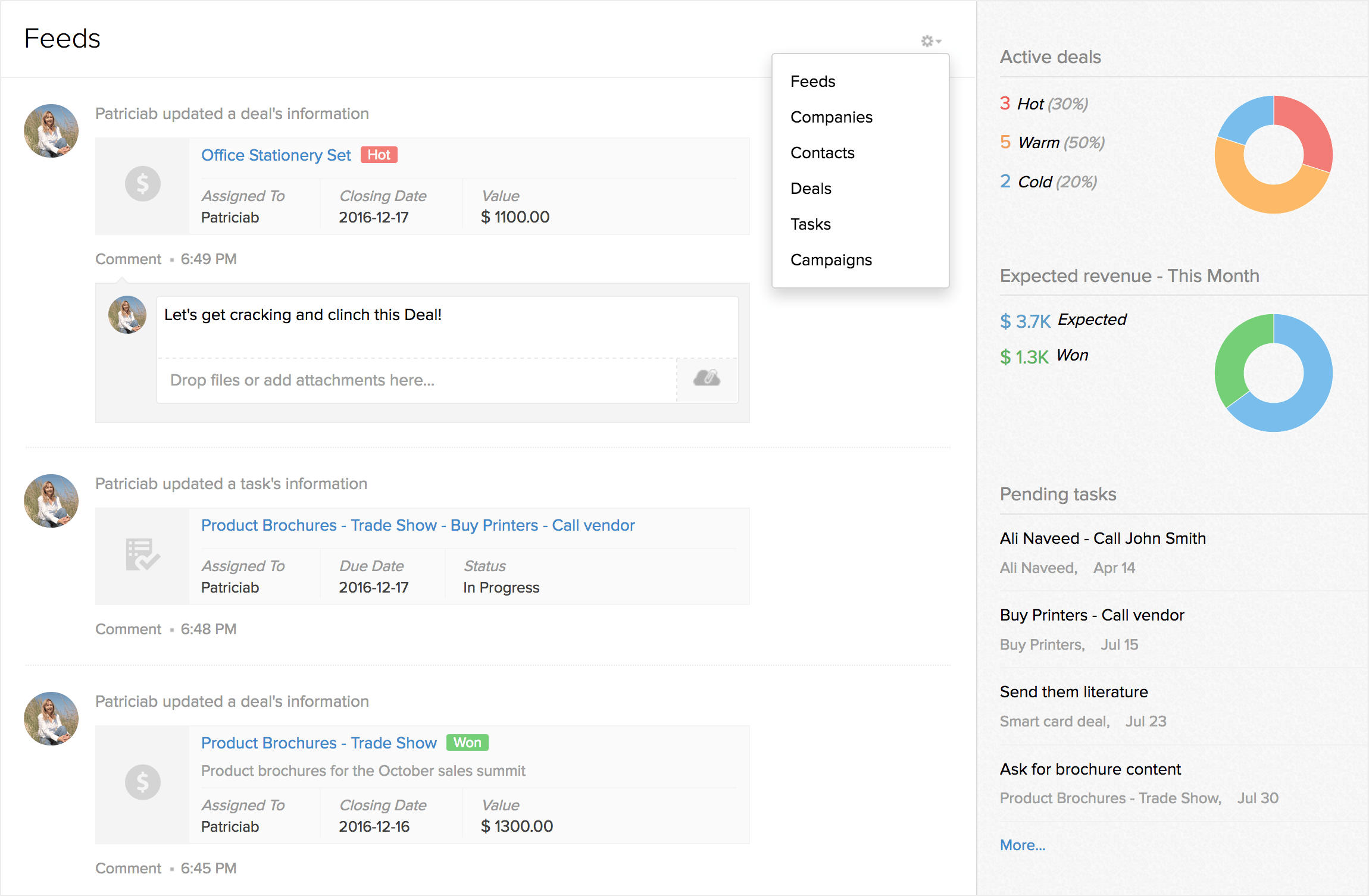Click the commenter avatar next to the comment box
1369x896 pixels.
126,314
